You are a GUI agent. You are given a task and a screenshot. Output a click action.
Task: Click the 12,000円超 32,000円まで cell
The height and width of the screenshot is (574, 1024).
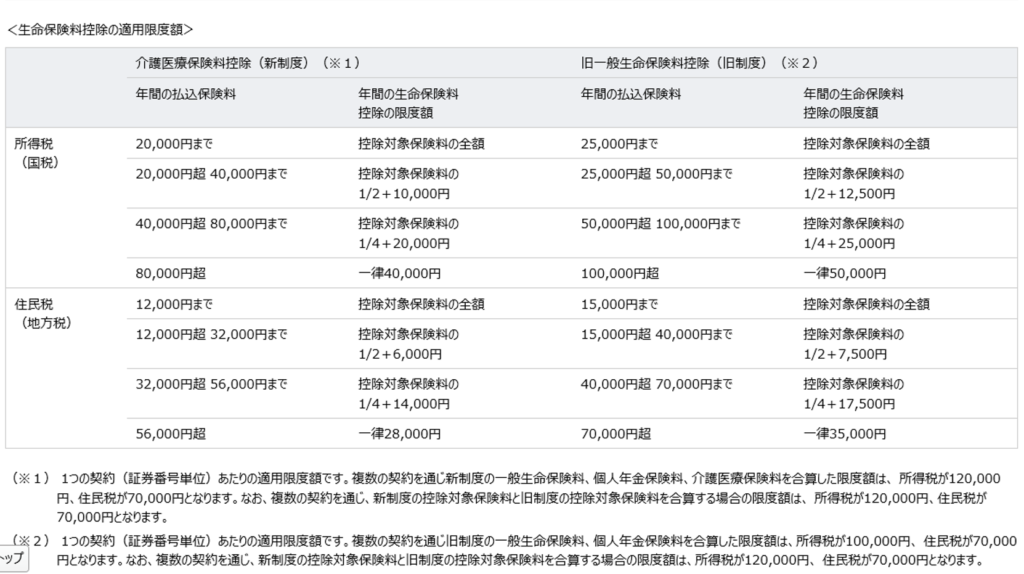tap(211, 334)
